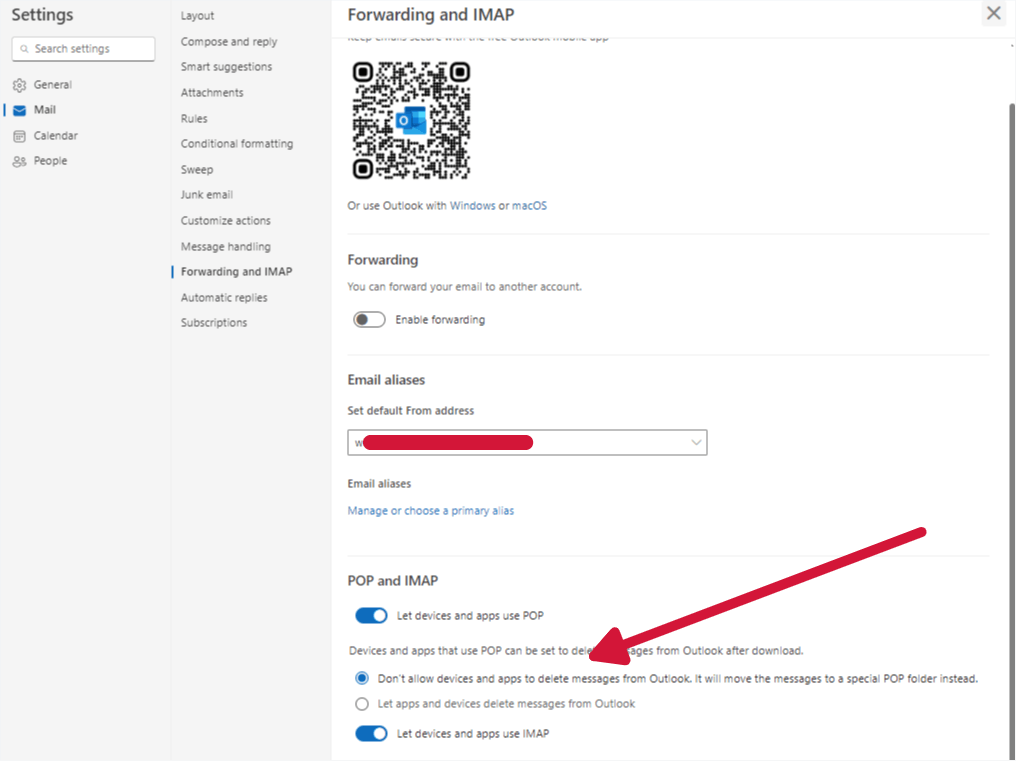The image size is (1016, 761).
Task: Open Smart suggestions settings
Action: [226, 67]
